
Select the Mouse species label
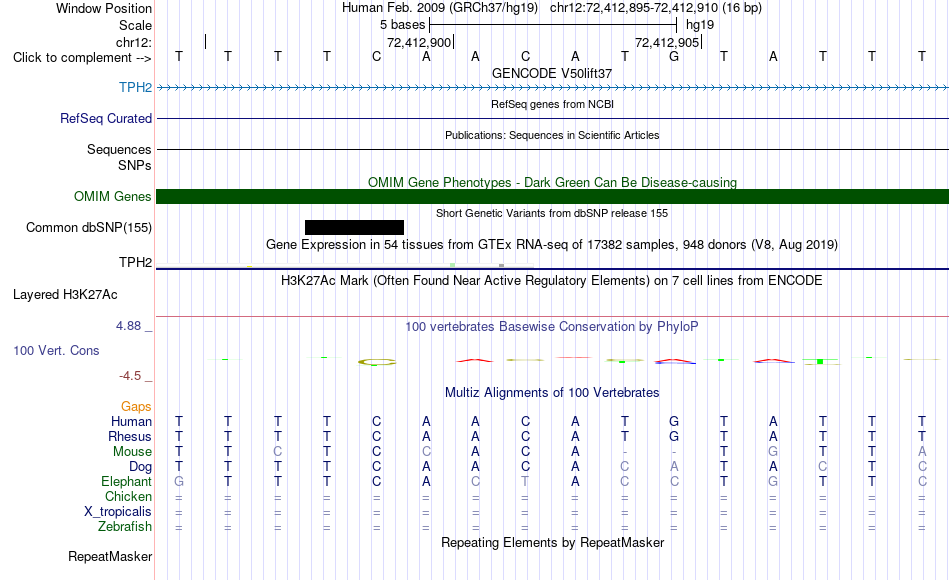(x=132, y=452)
